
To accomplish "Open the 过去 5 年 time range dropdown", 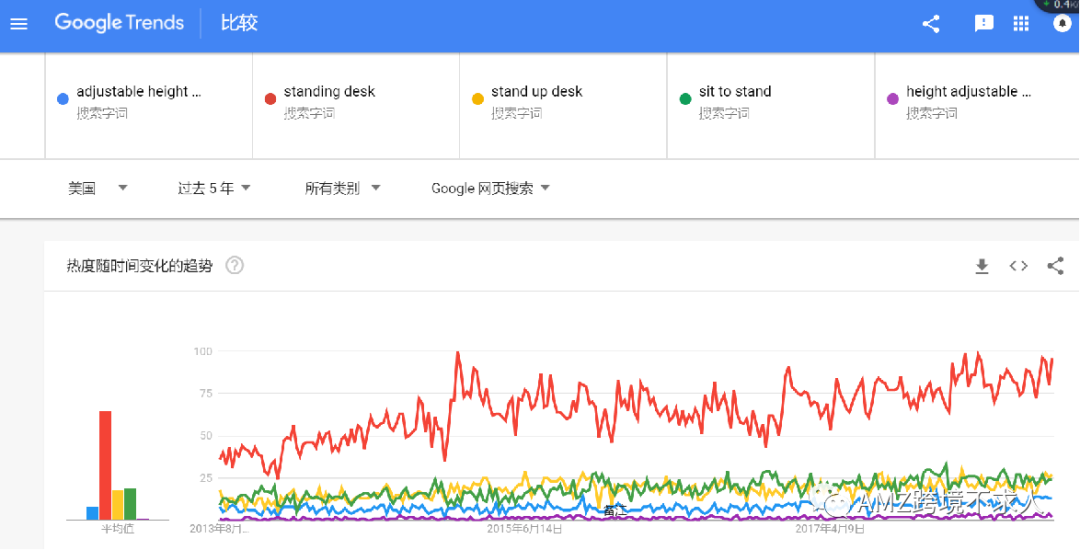I will point(214,188).
